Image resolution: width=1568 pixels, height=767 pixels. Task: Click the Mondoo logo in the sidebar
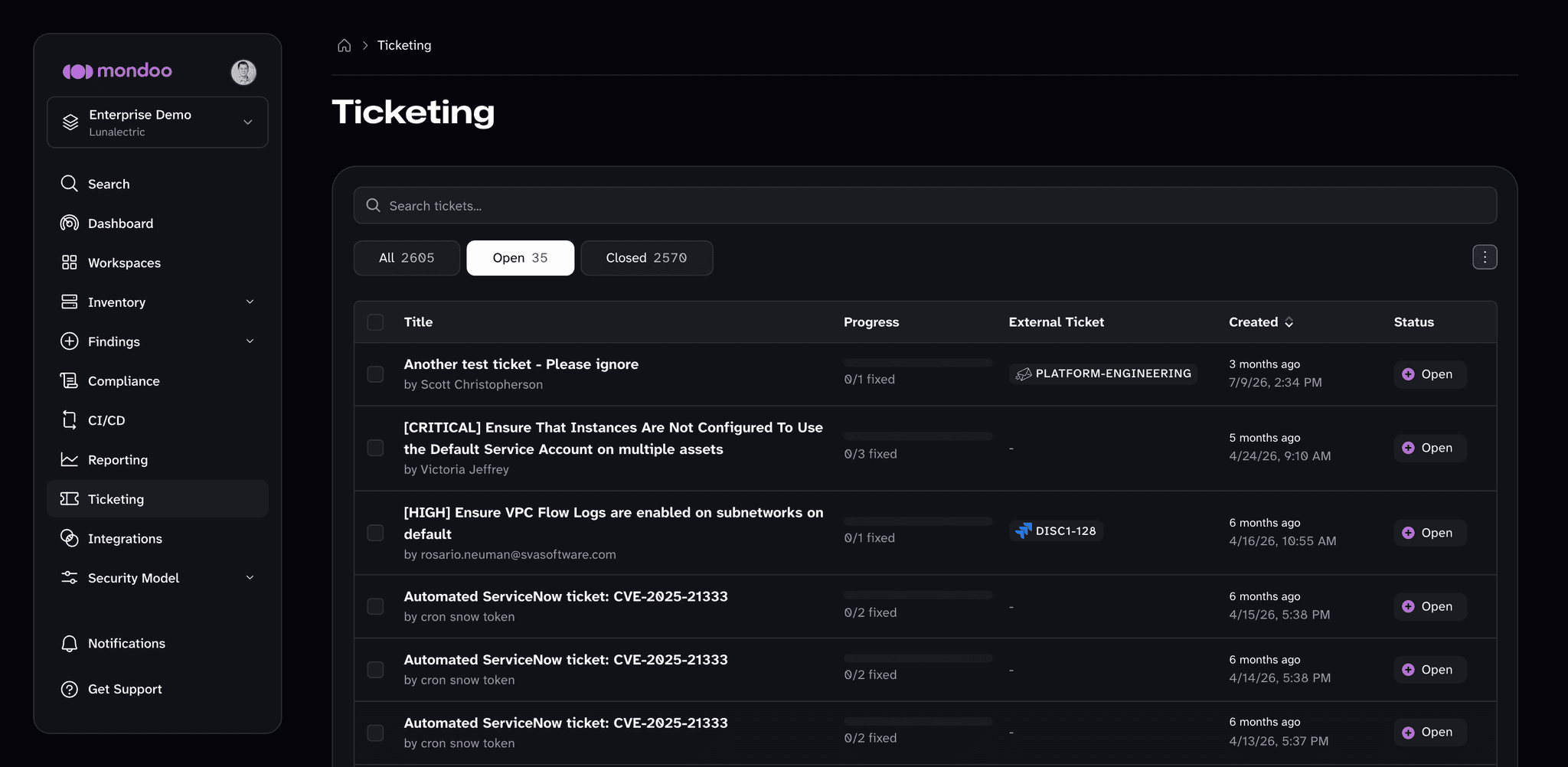point(117,71)
